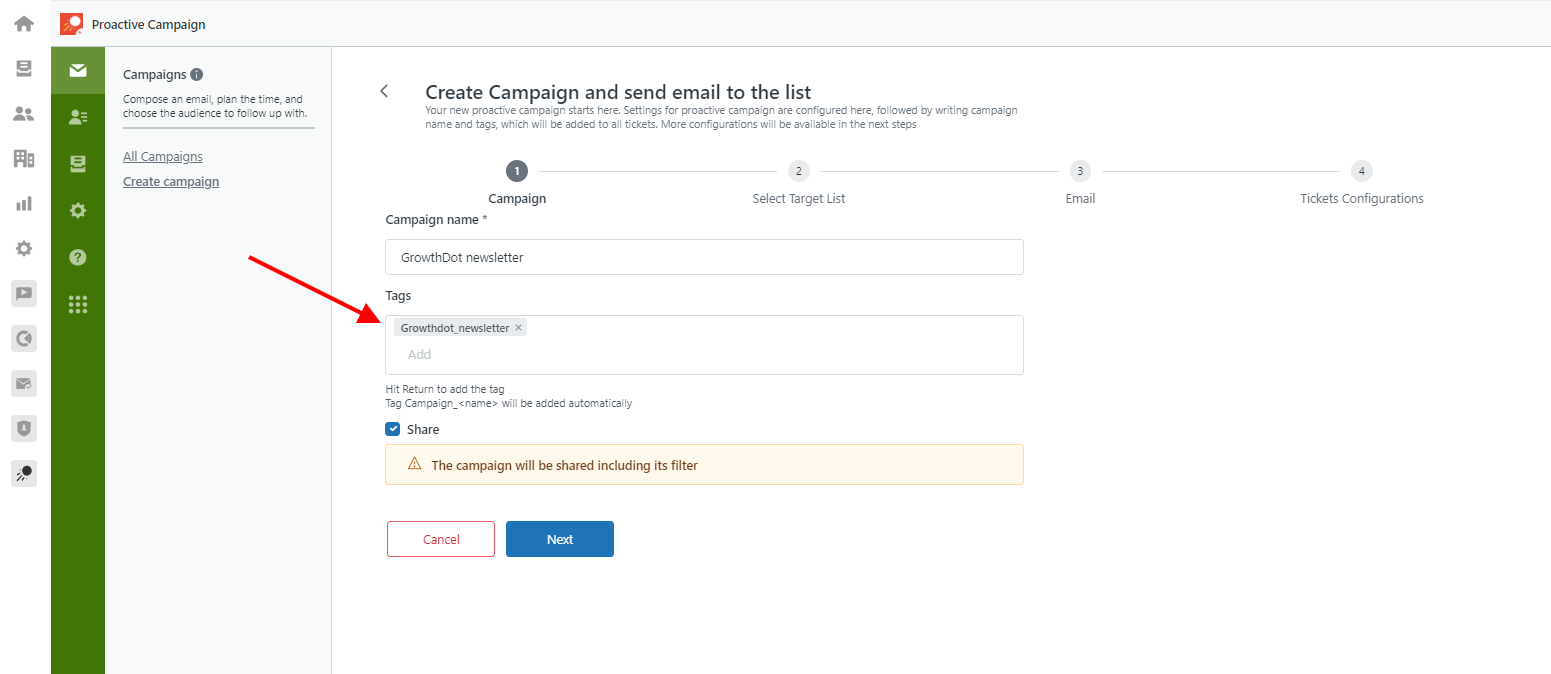Go to step 1 Campaign
The image size is (1551, 674).
517,171
